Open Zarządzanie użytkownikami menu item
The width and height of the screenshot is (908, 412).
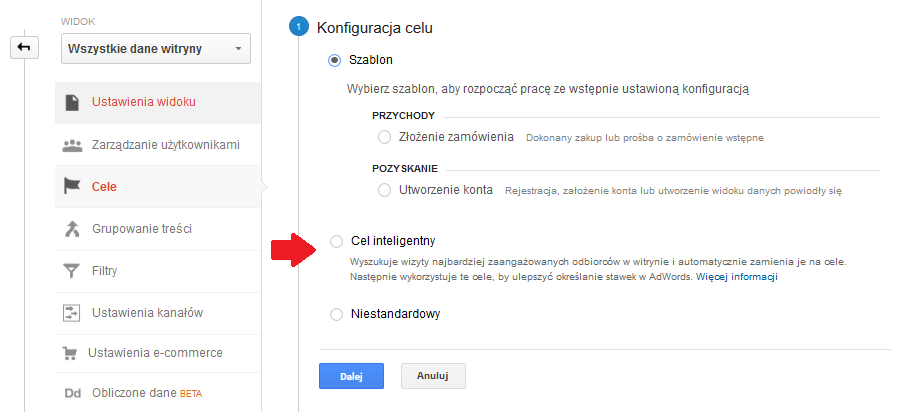165,145
